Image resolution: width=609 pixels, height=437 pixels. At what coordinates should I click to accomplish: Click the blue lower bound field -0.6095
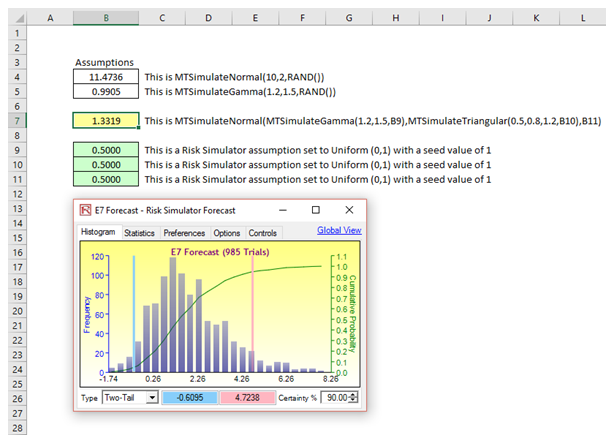(190, 397)
